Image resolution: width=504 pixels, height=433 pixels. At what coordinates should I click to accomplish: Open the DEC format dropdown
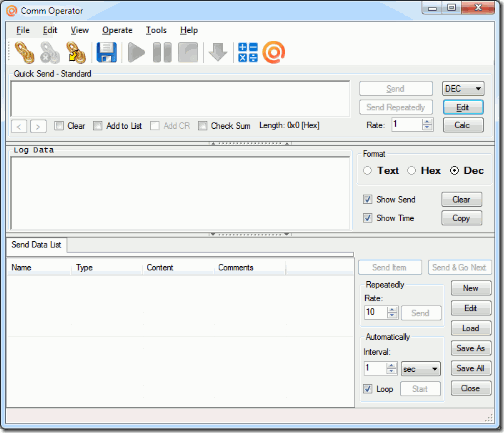(x=463, y=89)
